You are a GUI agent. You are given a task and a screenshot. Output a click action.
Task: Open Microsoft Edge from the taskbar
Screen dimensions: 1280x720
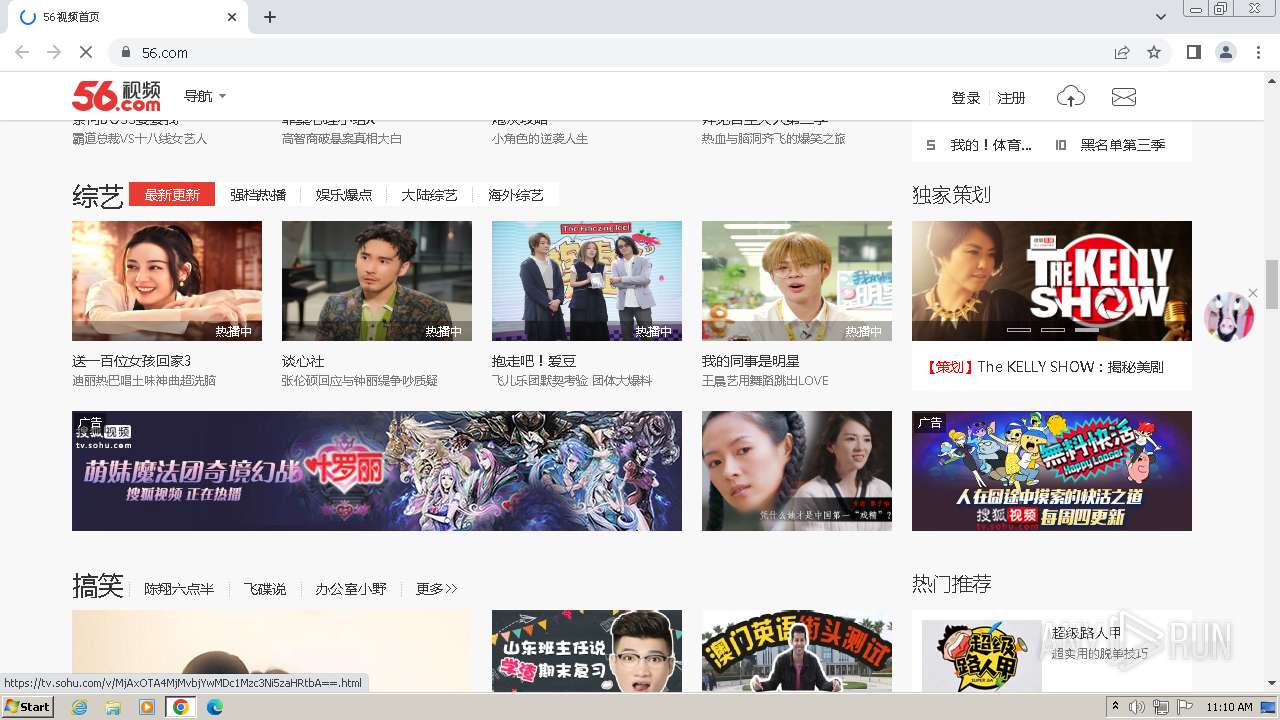coord(214,707)
